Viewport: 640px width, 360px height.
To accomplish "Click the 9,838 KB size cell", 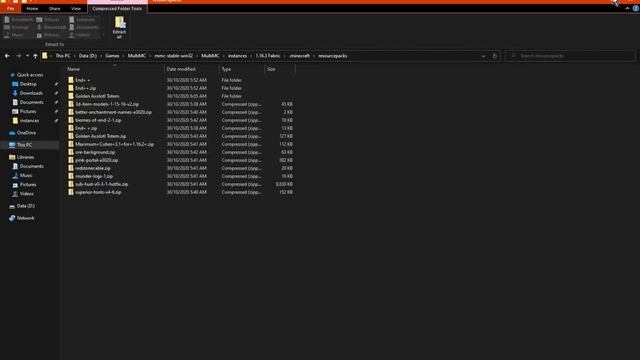I will click(x=284, y=184).
